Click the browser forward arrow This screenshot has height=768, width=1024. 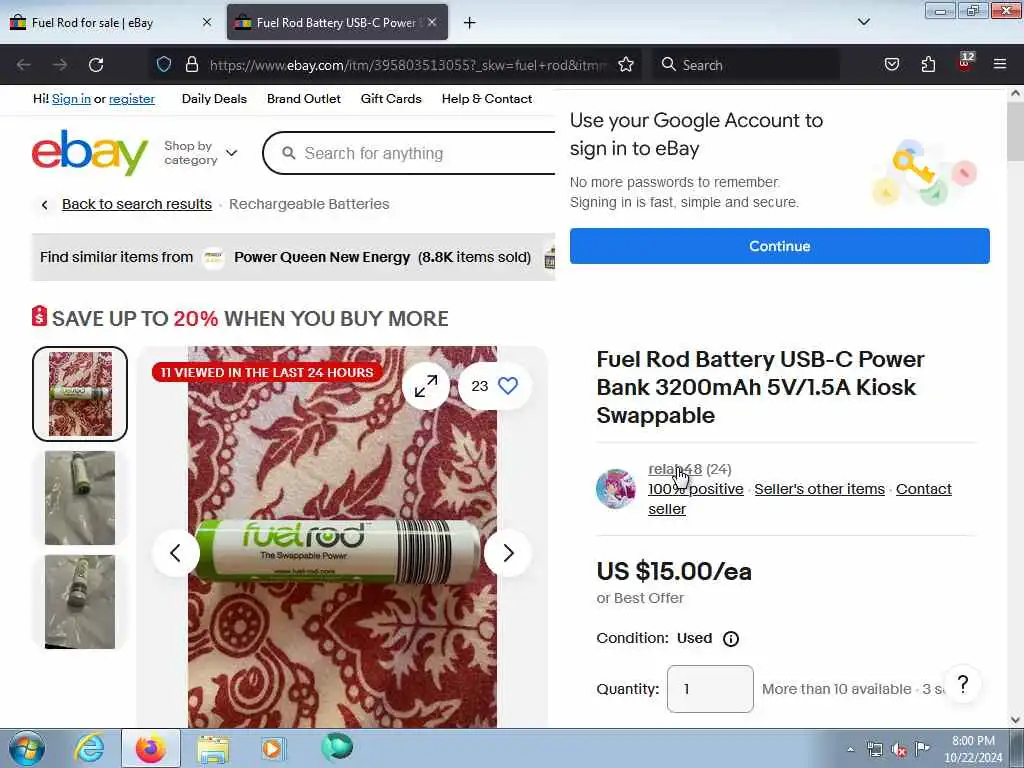[x=60, y=65]
